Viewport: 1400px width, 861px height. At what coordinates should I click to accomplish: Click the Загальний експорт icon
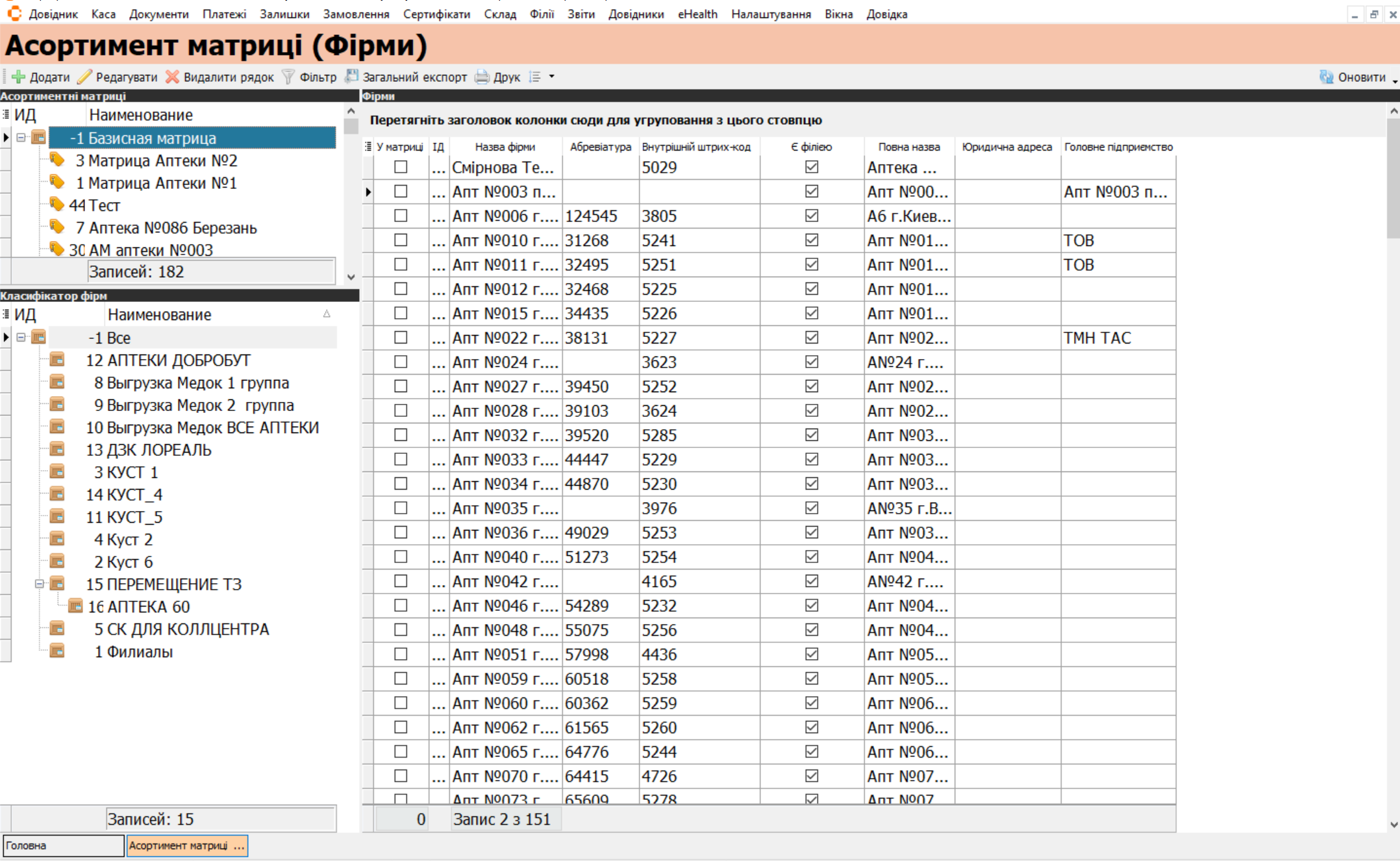352,77
